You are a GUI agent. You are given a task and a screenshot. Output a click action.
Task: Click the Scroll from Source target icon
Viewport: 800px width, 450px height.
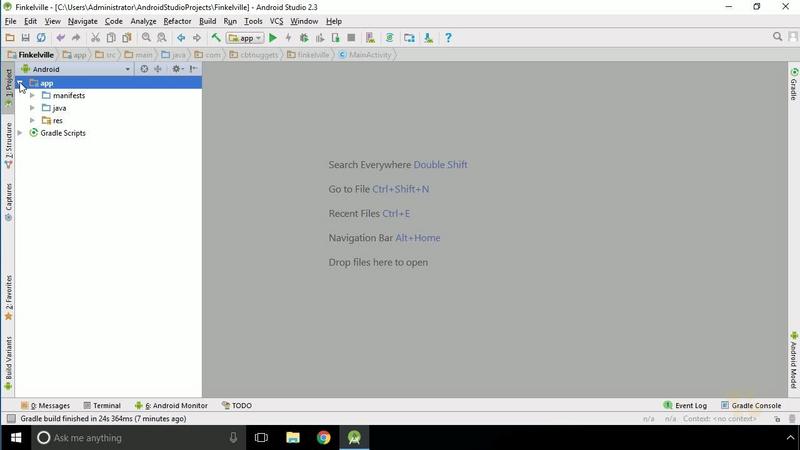(x=144, y=69)
